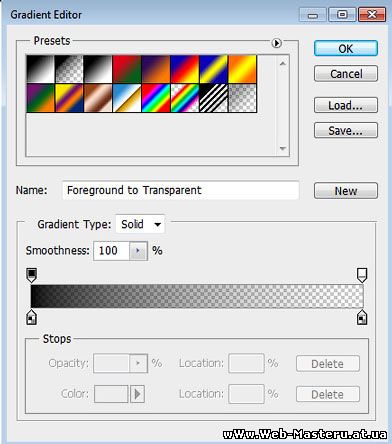Pick the rainbow spectrum gradient preset
The image size is (392, 444).
coord(156,98)
